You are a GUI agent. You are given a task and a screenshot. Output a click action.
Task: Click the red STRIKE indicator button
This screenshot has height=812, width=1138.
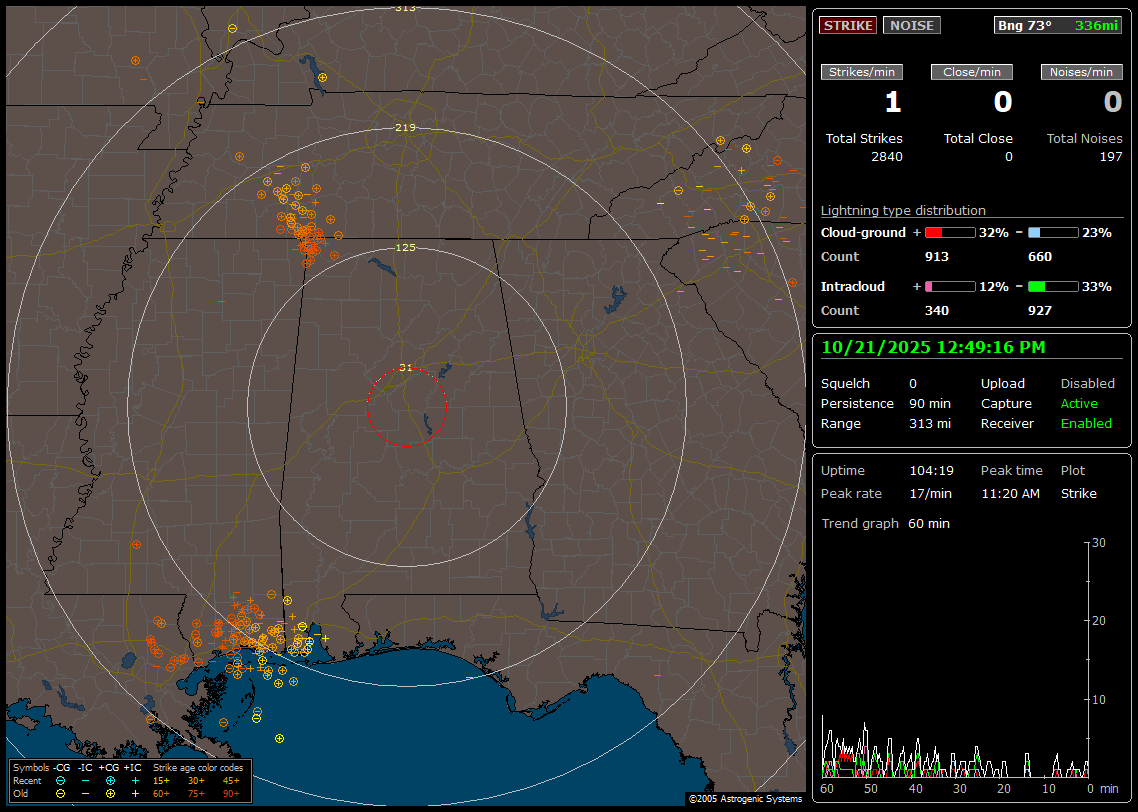pos(848,26)
